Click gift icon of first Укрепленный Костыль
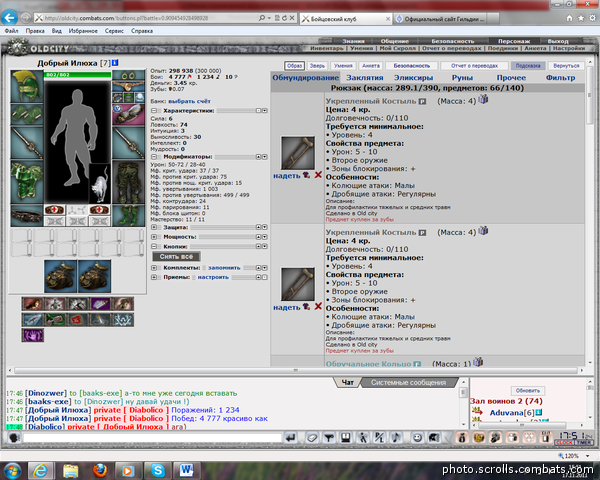 pos(483,100)
